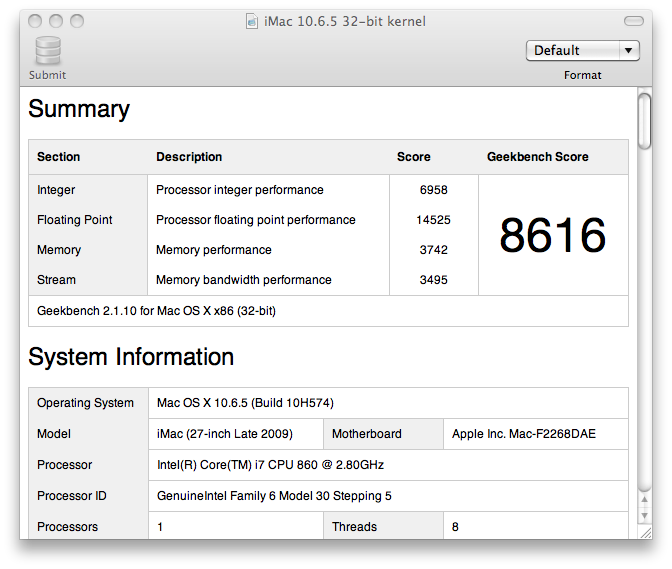
Task: Click the Integer score 6958
Action: tap(433, 190)
